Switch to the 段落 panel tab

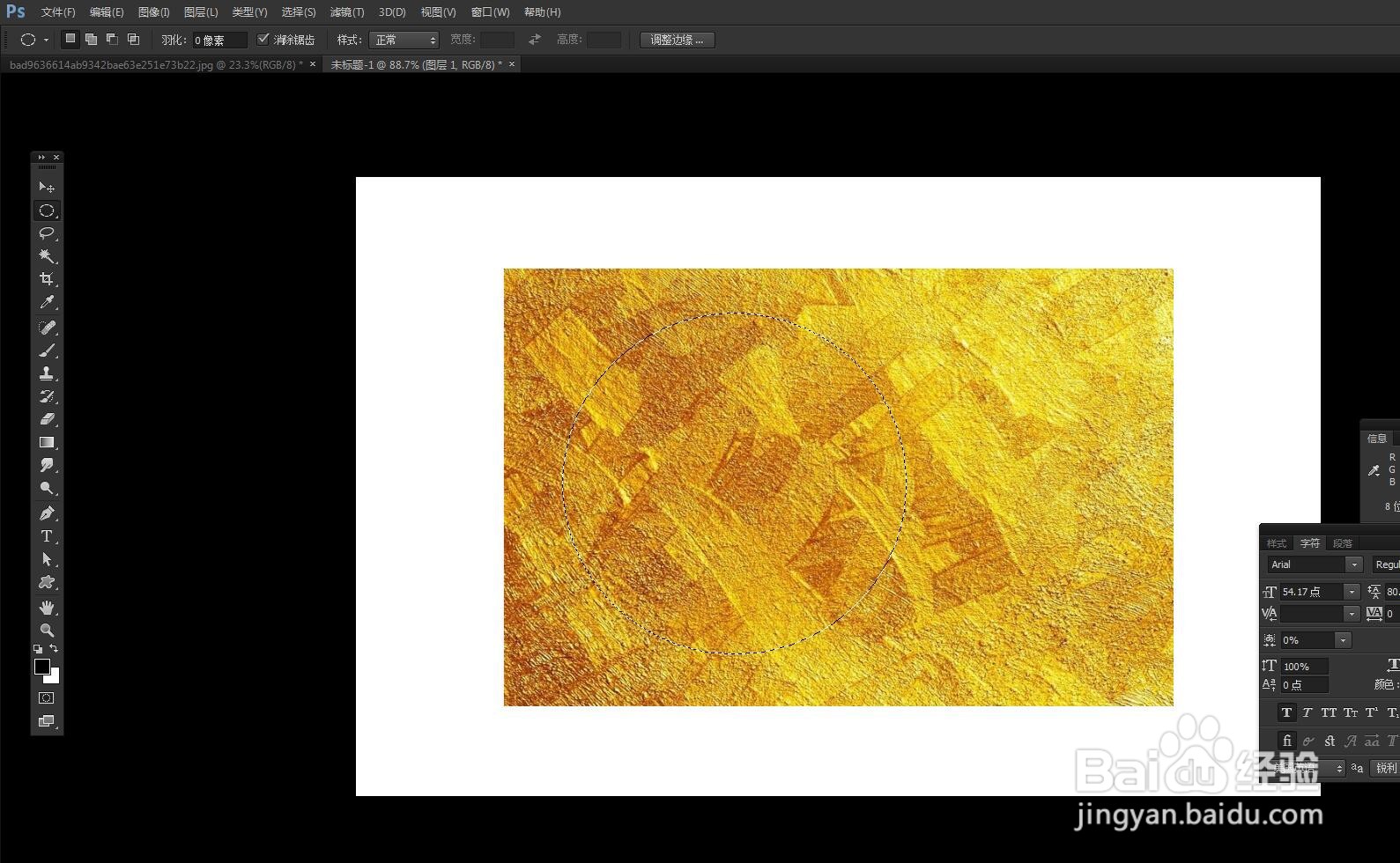pyautogui.click(x=1343, y=543)
